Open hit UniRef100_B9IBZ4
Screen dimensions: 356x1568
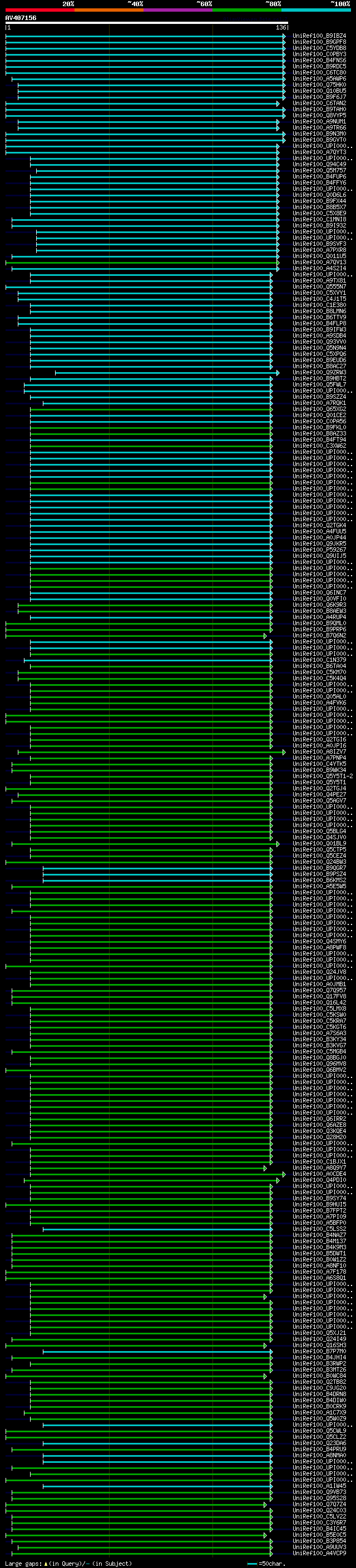(319, 36)
